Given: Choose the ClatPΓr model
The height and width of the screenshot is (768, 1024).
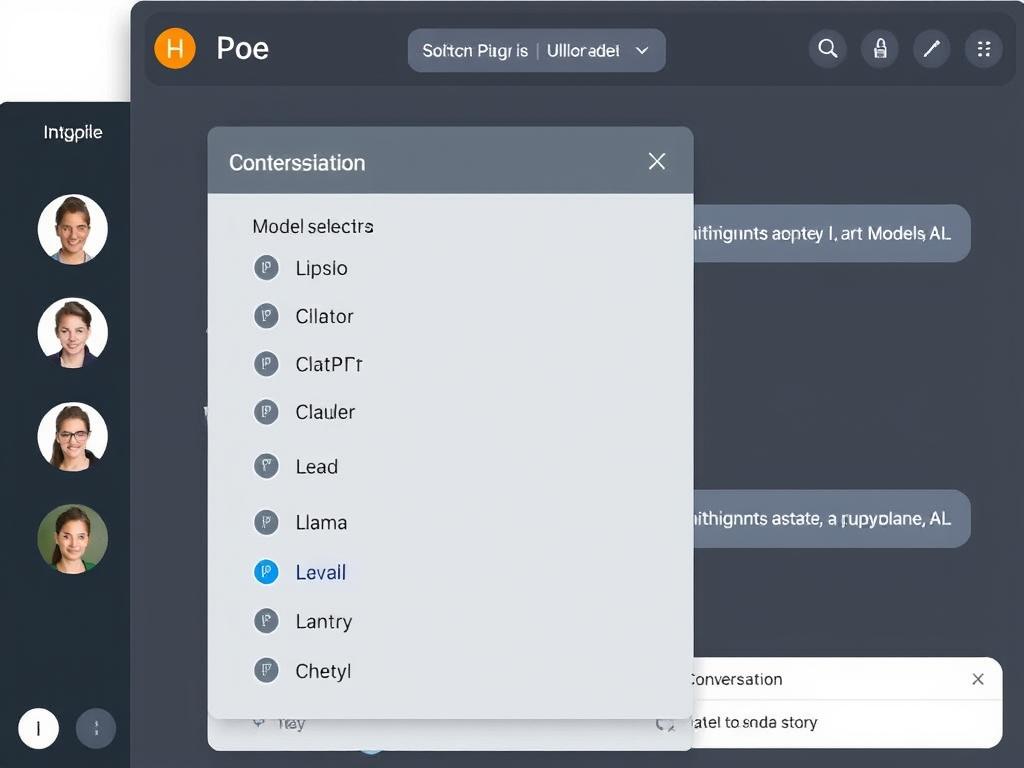Looking at the screenshot, I should point(328,364).
